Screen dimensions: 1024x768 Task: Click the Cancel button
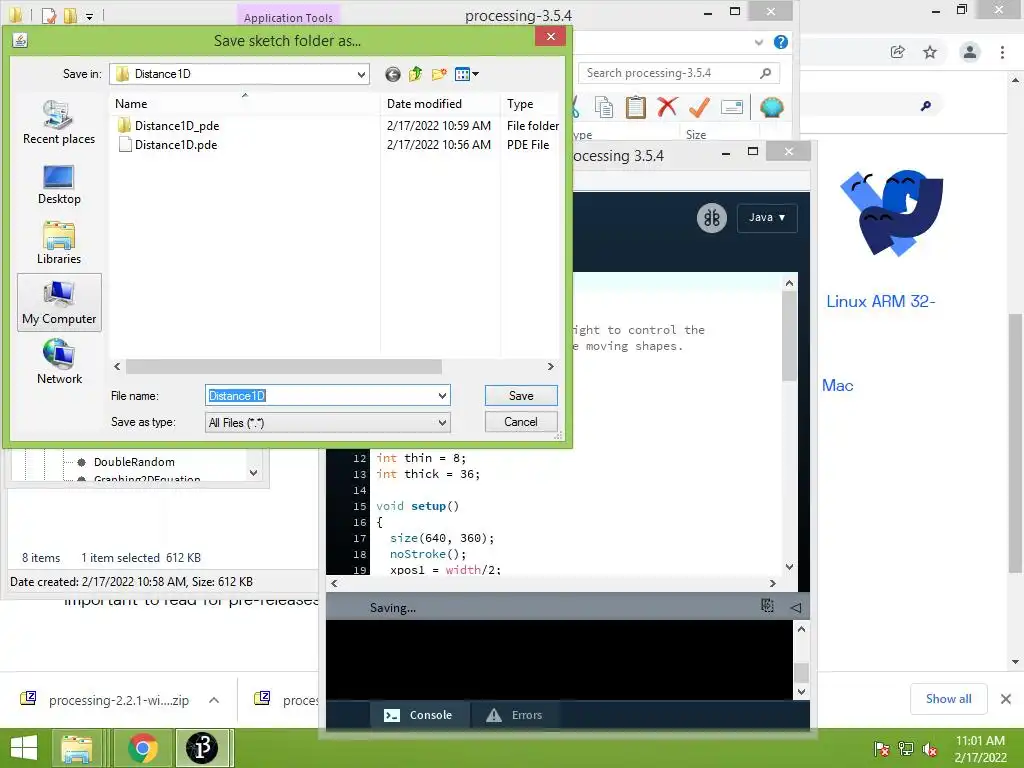tap(521, 422)
